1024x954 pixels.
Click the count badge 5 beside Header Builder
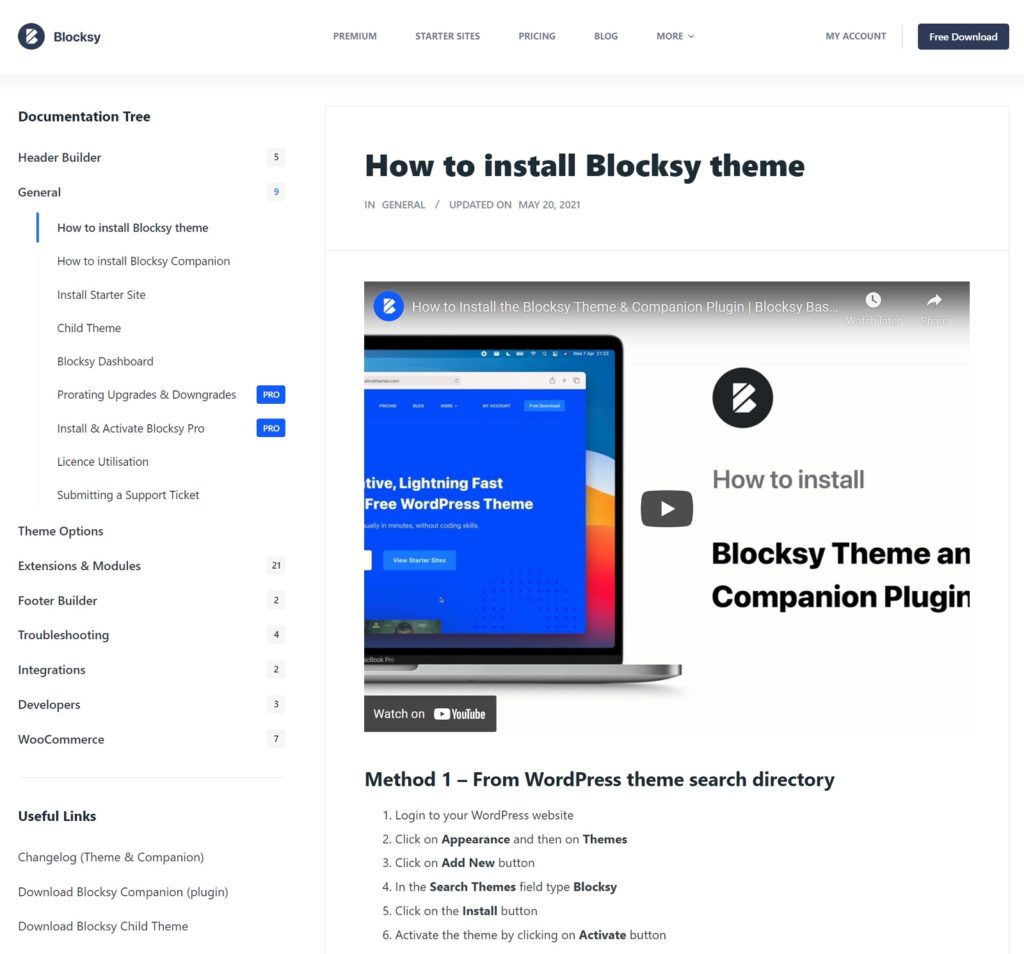point(276,157)
